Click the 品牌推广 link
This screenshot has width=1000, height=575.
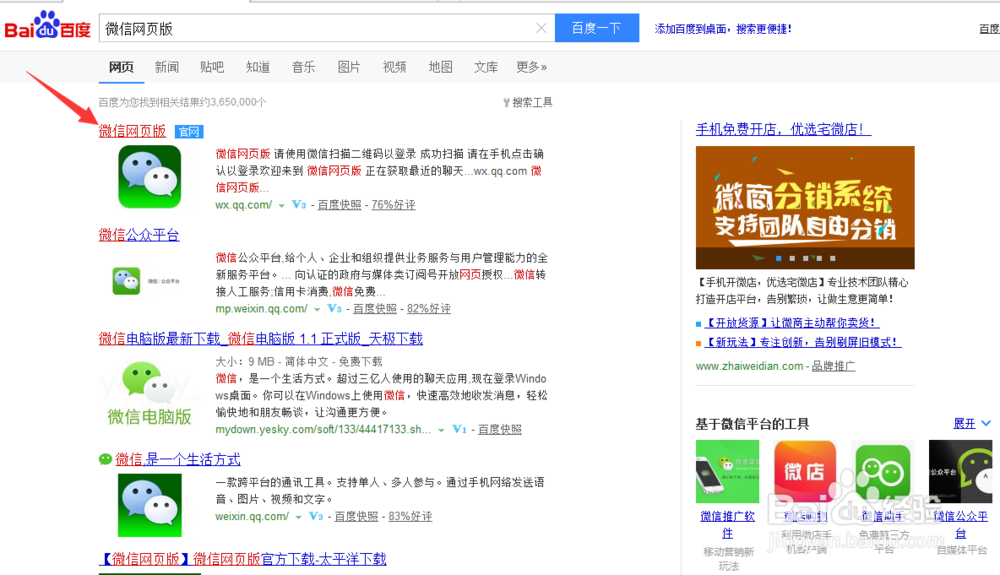833,367
